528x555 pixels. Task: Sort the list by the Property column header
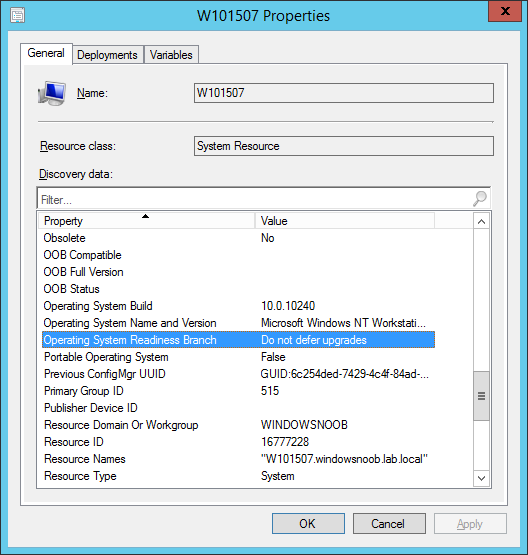point(147,221)
